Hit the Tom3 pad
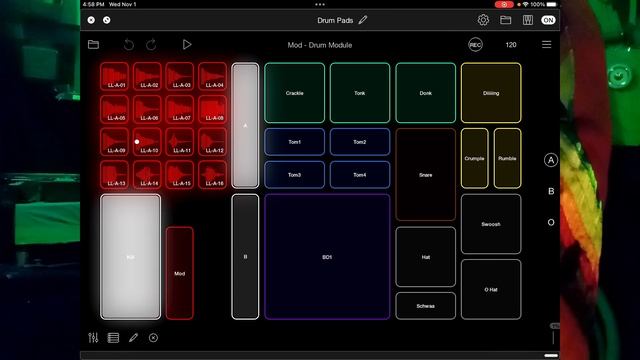The height and width of the screenshot is (360, 640). tap(294, 175)
